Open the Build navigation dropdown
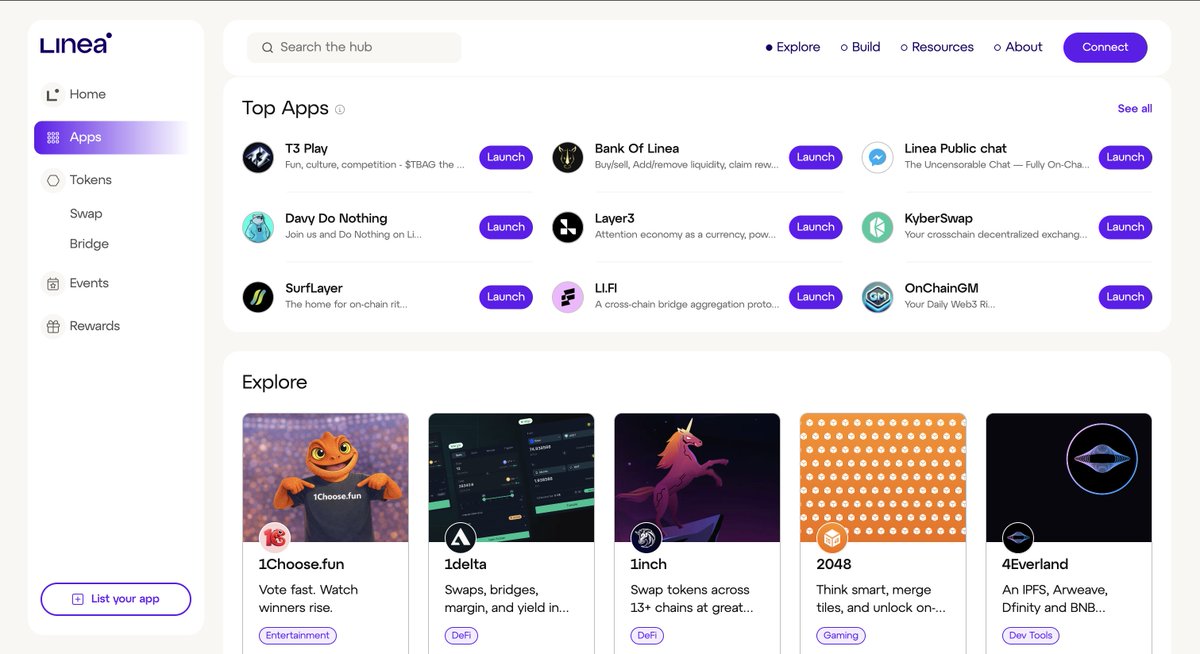 pos(859,46)
